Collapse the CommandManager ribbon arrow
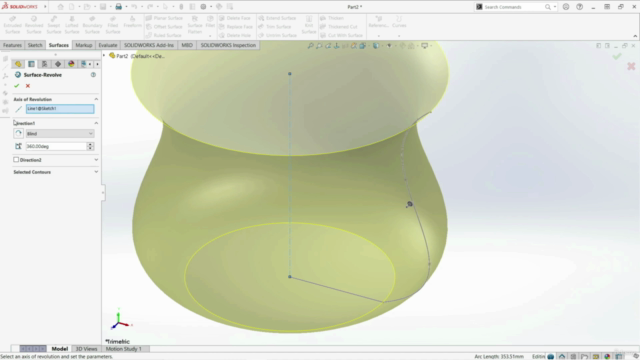 [635, 36]
